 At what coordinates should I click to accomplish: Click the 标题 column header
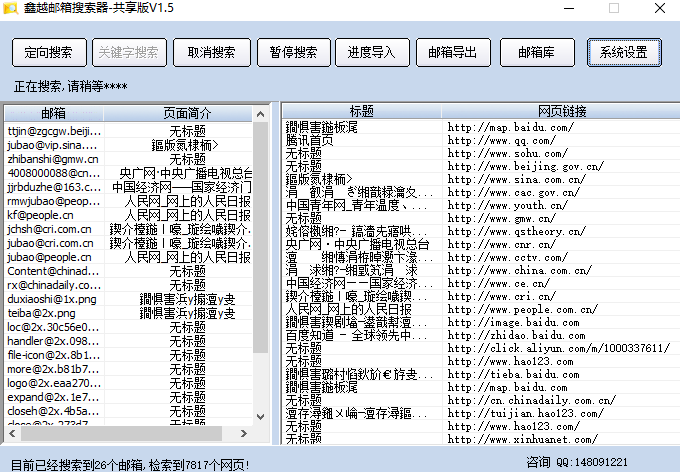click(x=362, y=111)
